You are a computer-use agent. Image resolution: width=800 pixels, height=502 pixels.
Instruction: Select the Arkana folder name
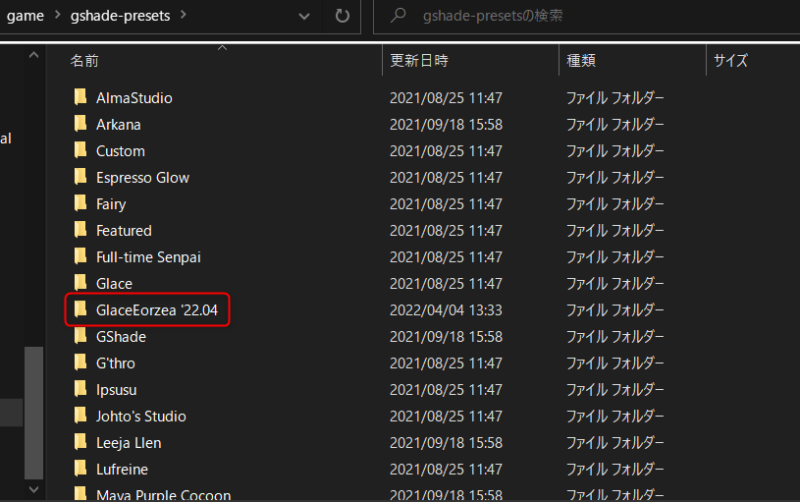118,124
